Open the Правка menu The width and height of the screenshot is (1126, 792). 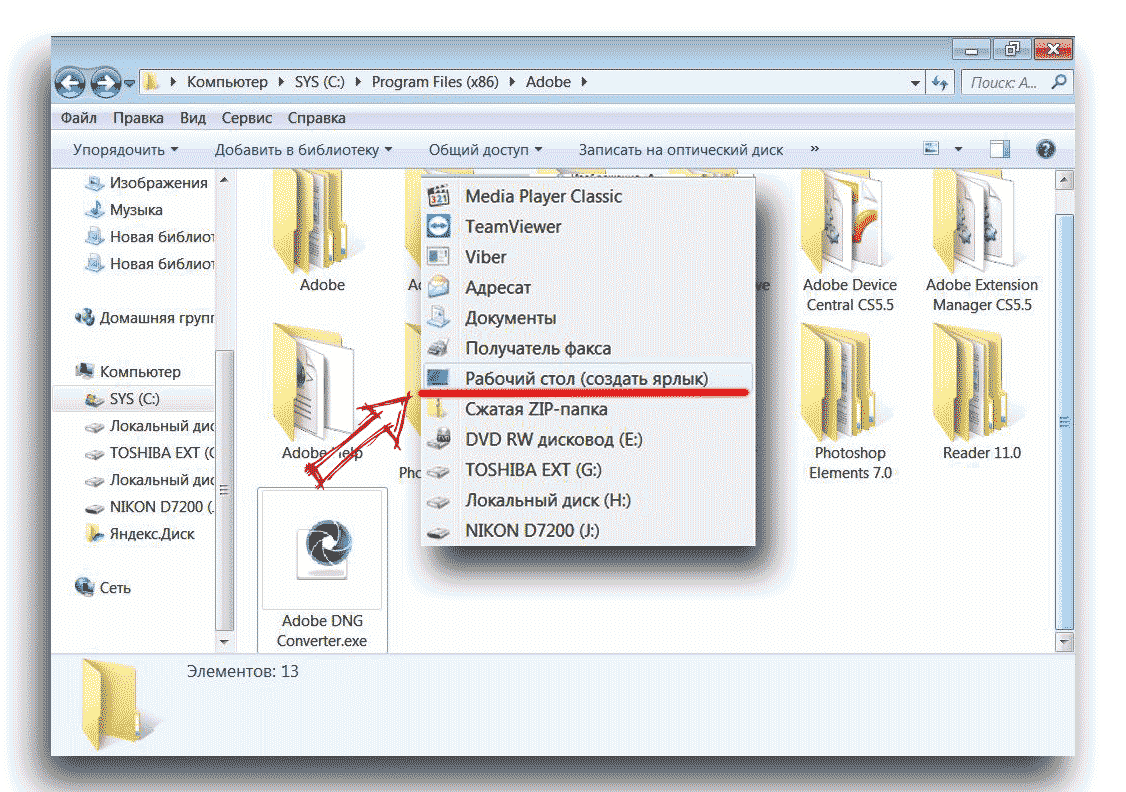point(138,118)
